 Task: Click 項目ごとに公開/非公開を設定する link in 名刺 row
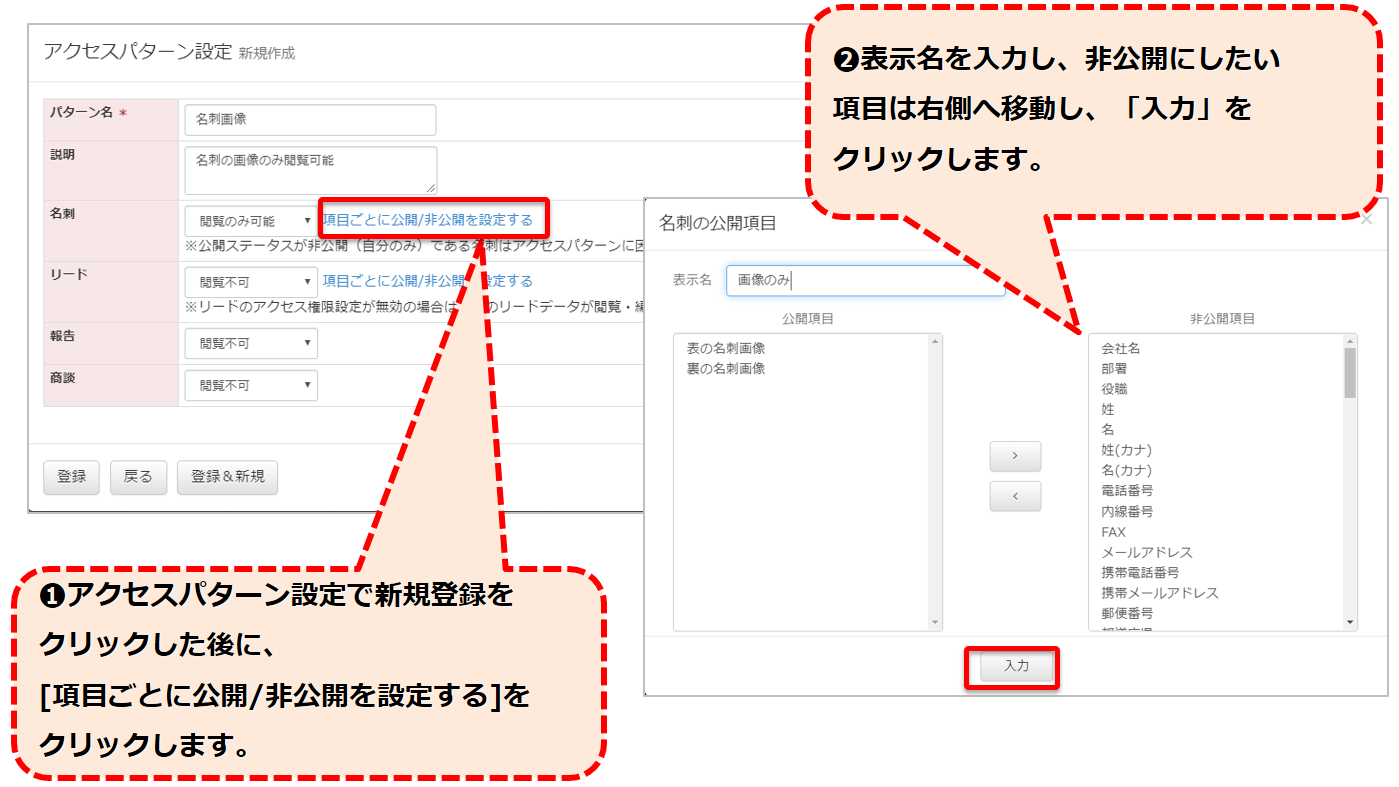[428, 220]
